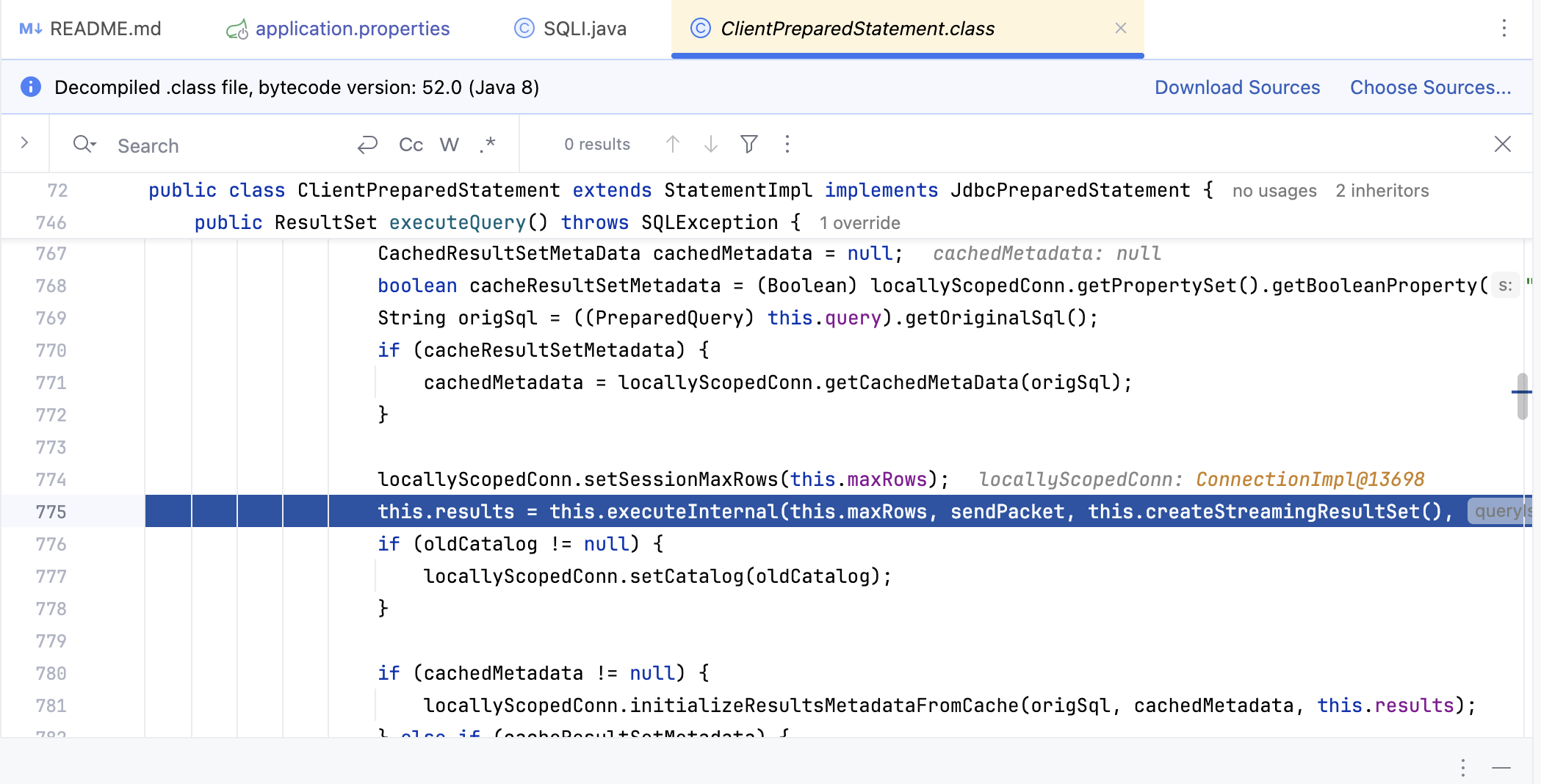This screenshot has width=1541, height=784.
Task: Click getCachedMetaData call on line 771
Action: tap(921, 382)
